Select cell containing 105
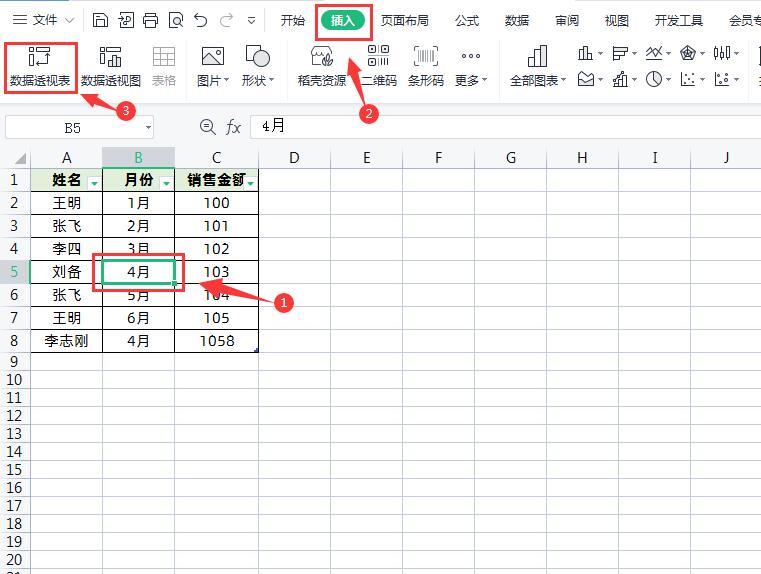This screenshot has width=761, height=574. coord(216,318)
